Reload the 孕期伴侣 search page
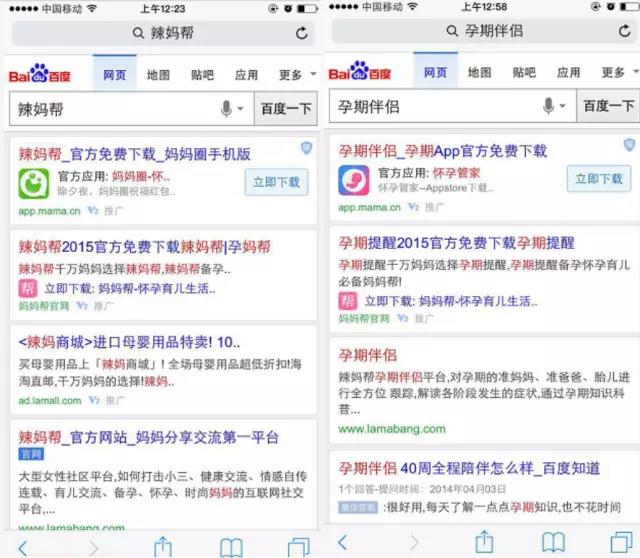 pos(624,31)
